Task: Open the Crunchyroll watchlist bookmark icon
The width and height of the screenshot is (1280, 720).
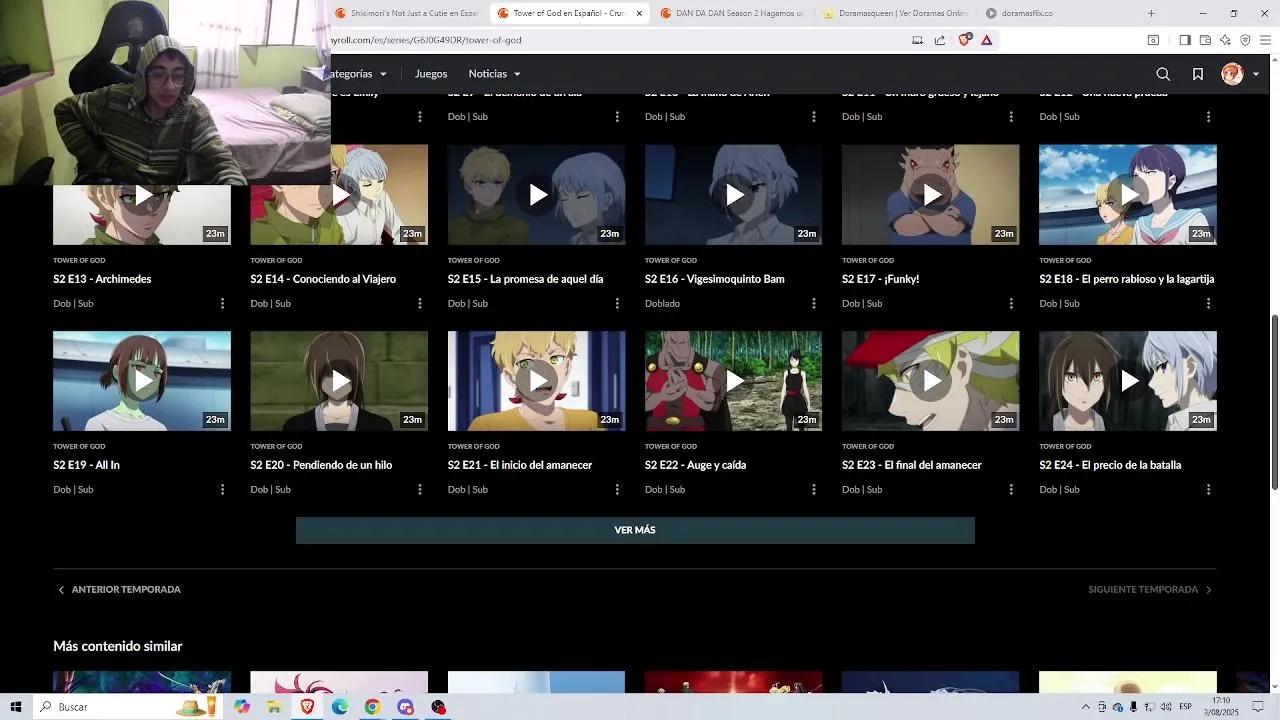Action: click(1198, 74)
